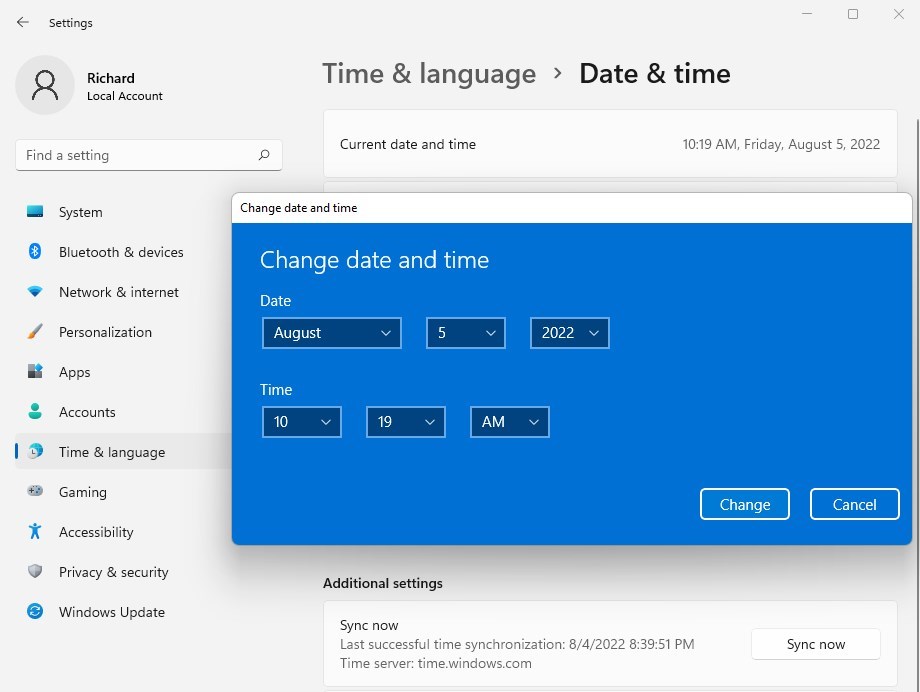Open the day dropdown showing 5
920x692 pixels.
click(466, 333)
